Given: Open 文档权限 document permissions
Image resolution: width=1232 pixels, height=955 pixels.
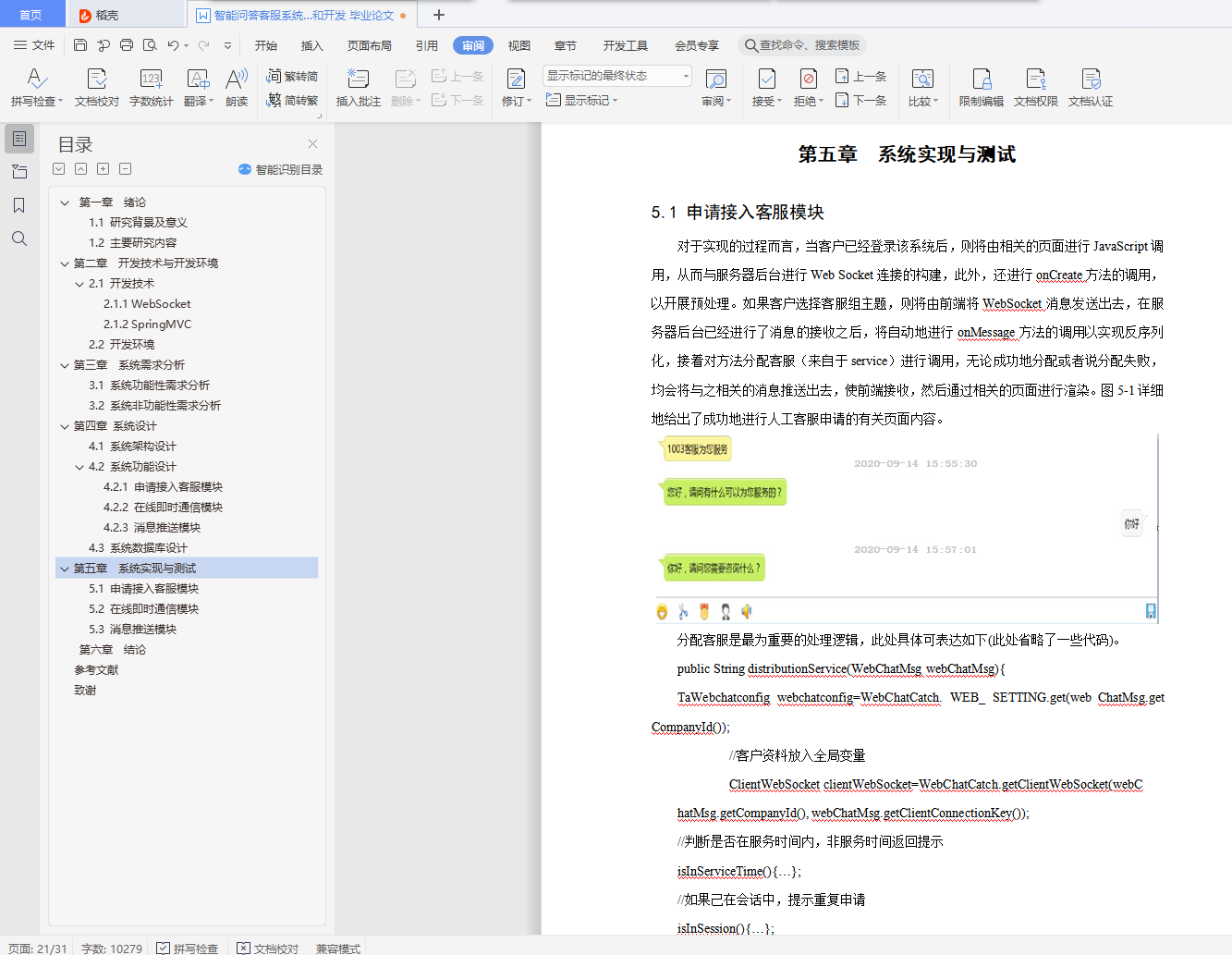Looking at the screenshot, I should click(1036, 86).
